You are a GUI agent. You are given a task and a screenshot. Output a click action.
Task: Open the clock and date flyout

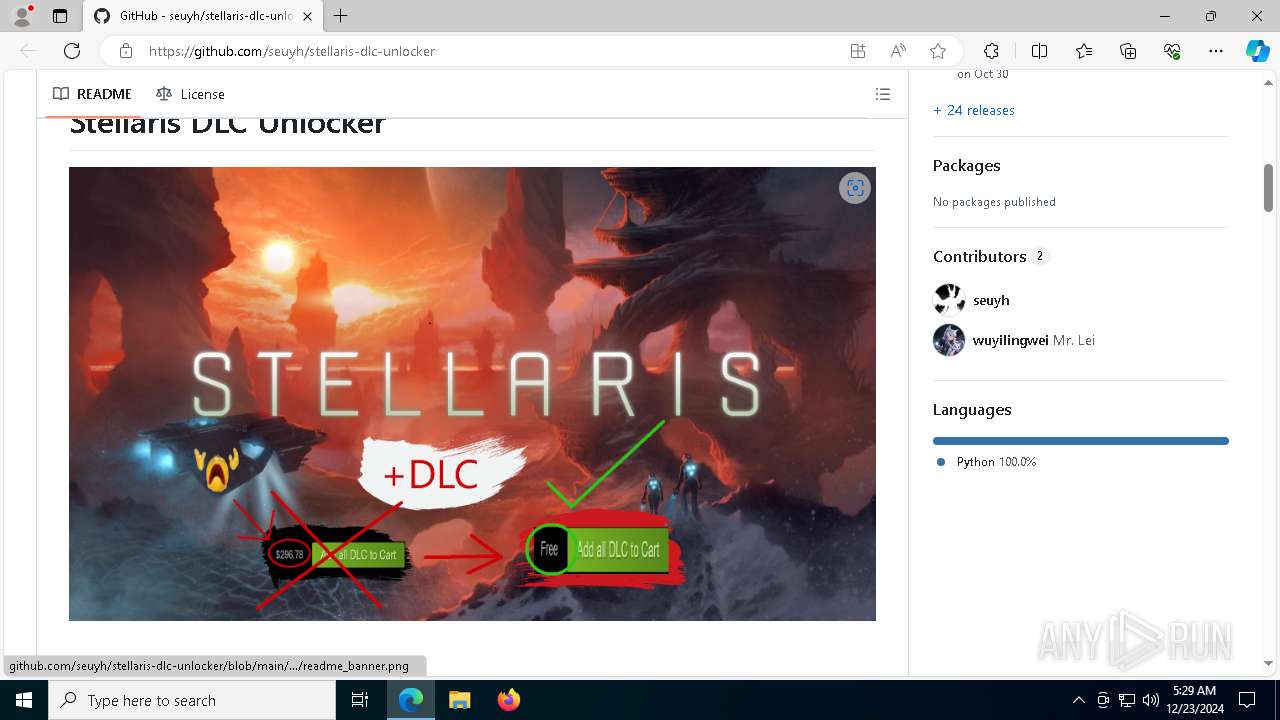click(1194, 700)
